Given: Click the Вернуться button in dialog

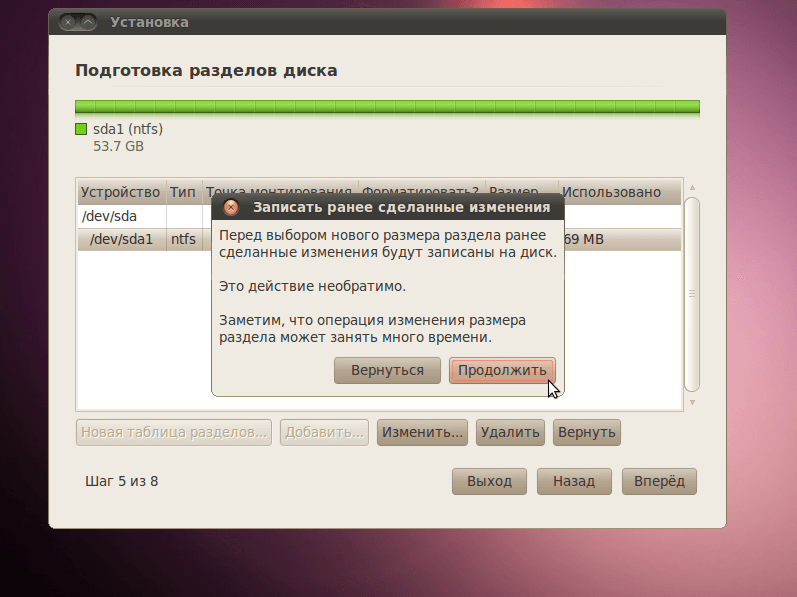Looking at the screenshot, I should [387, 370].
